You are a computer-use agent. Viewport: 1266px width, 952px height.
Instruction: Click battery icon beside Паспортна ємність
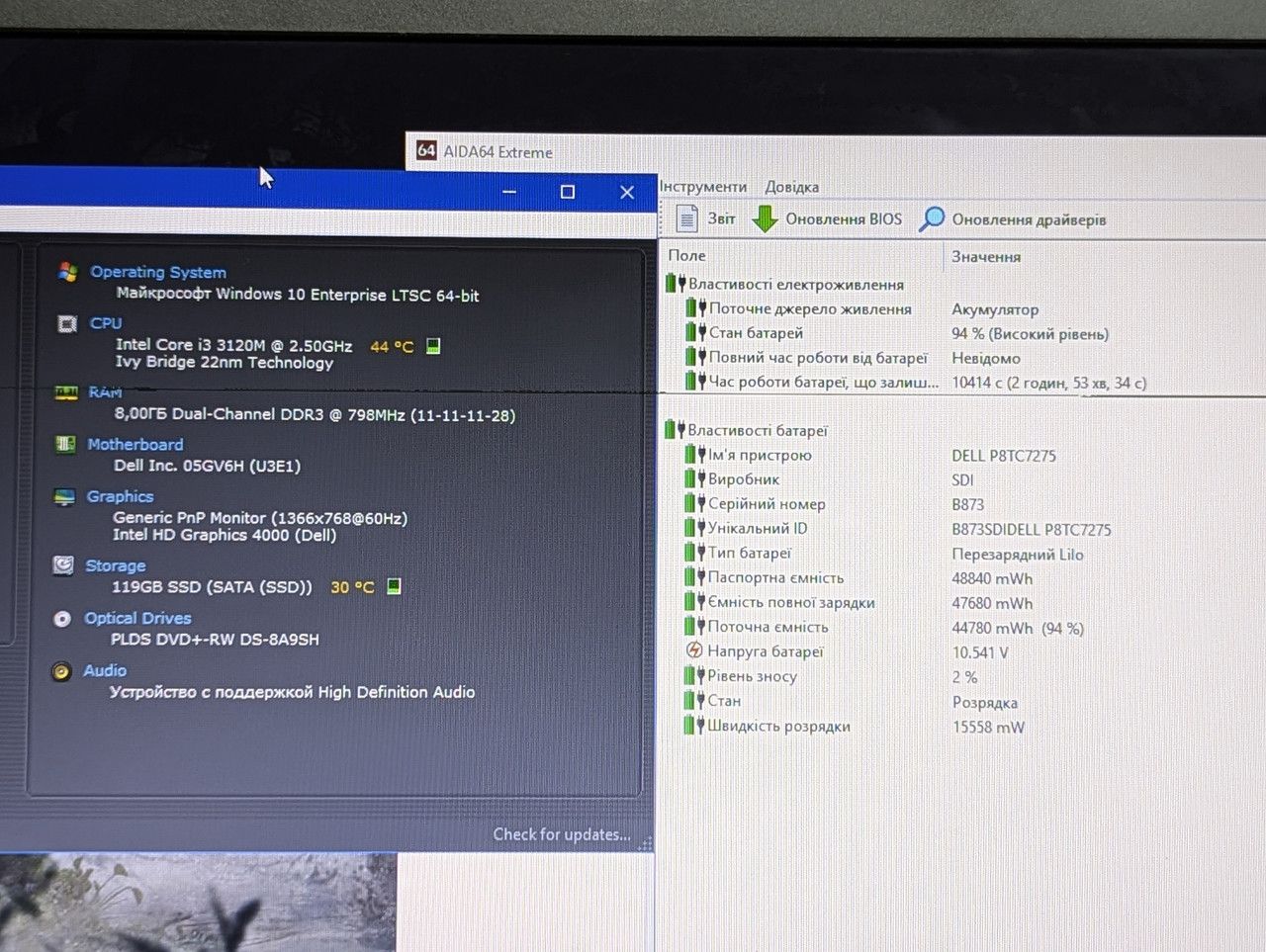point(695,577)
